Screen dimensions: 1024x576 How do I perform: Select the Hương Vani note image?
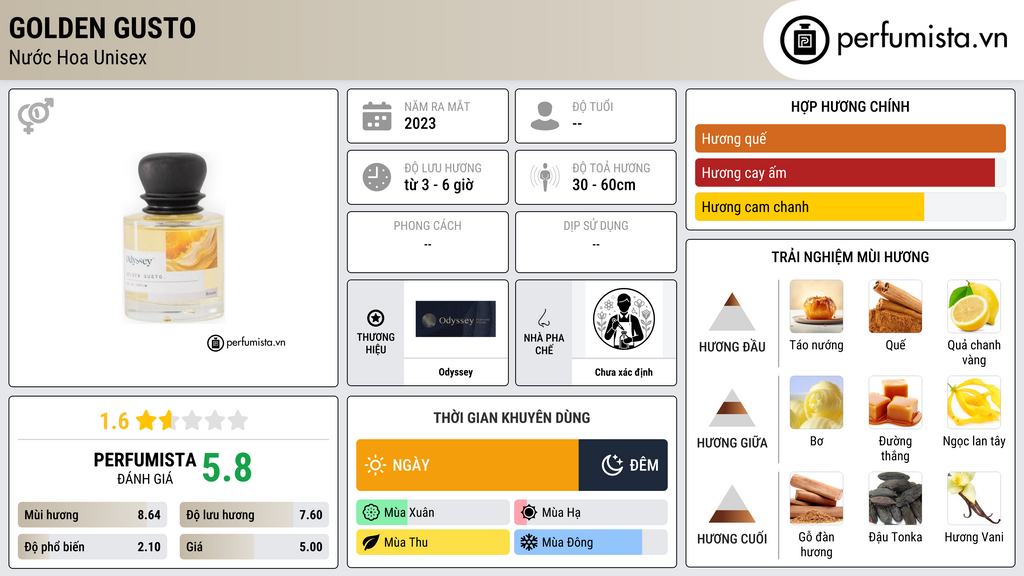point(974,498)
